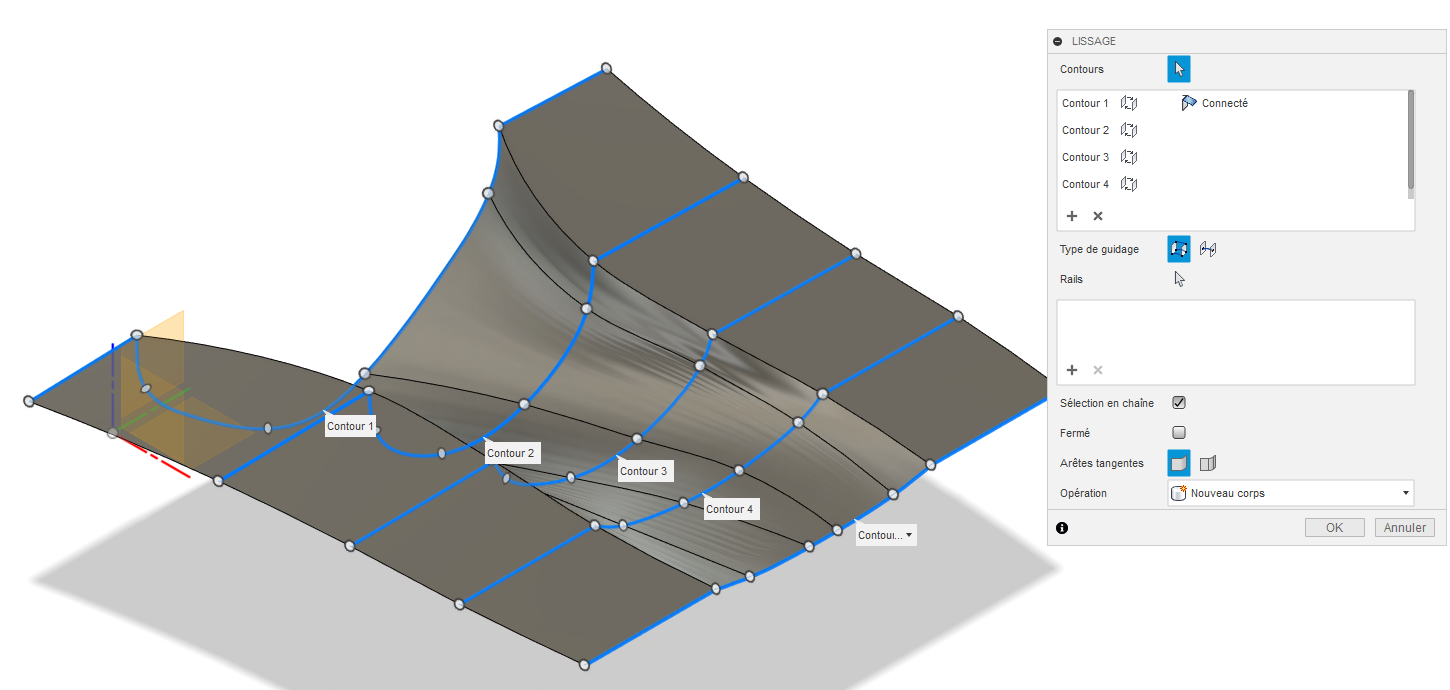Select the Rails guide type icon
The width and height of the screenshot is (1450, 690).
pyautogui.click(x=1179, y=249)
